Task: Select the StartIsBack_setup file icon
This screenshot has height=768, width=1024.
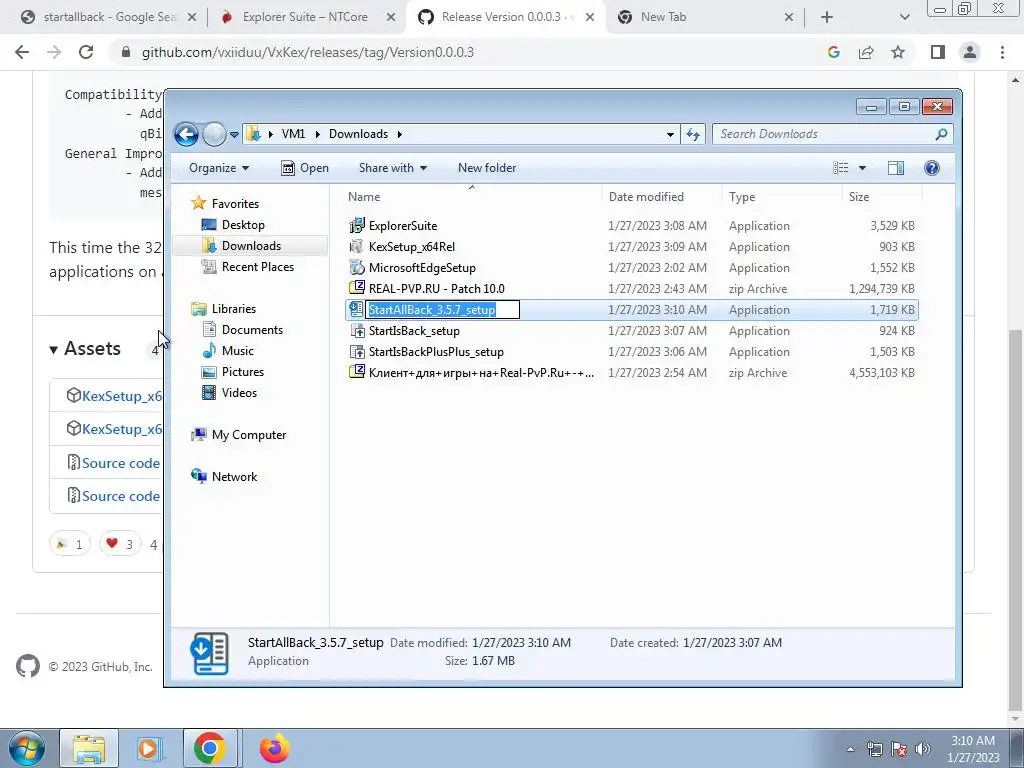Action: point(357,331)
